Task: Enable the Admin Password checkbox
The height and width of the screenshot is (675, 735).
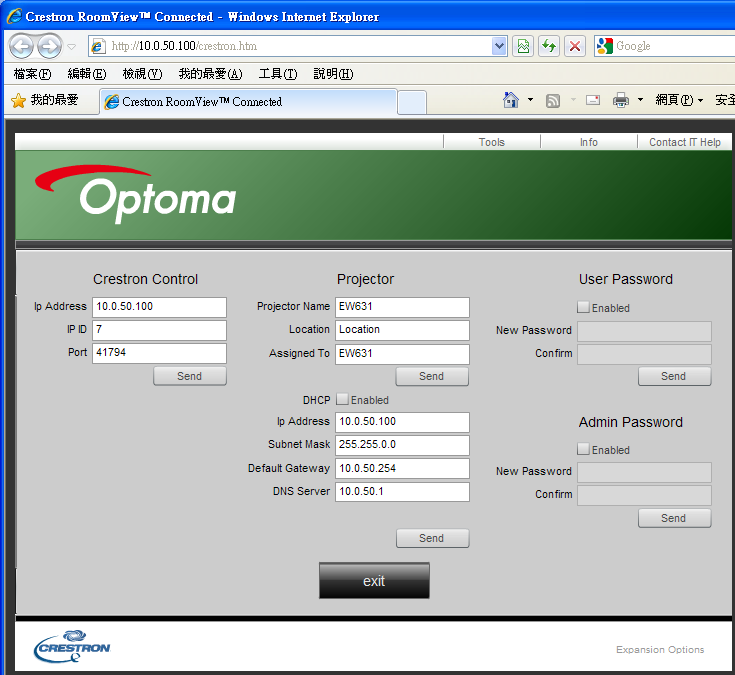Action: click(x=583, y=449)
